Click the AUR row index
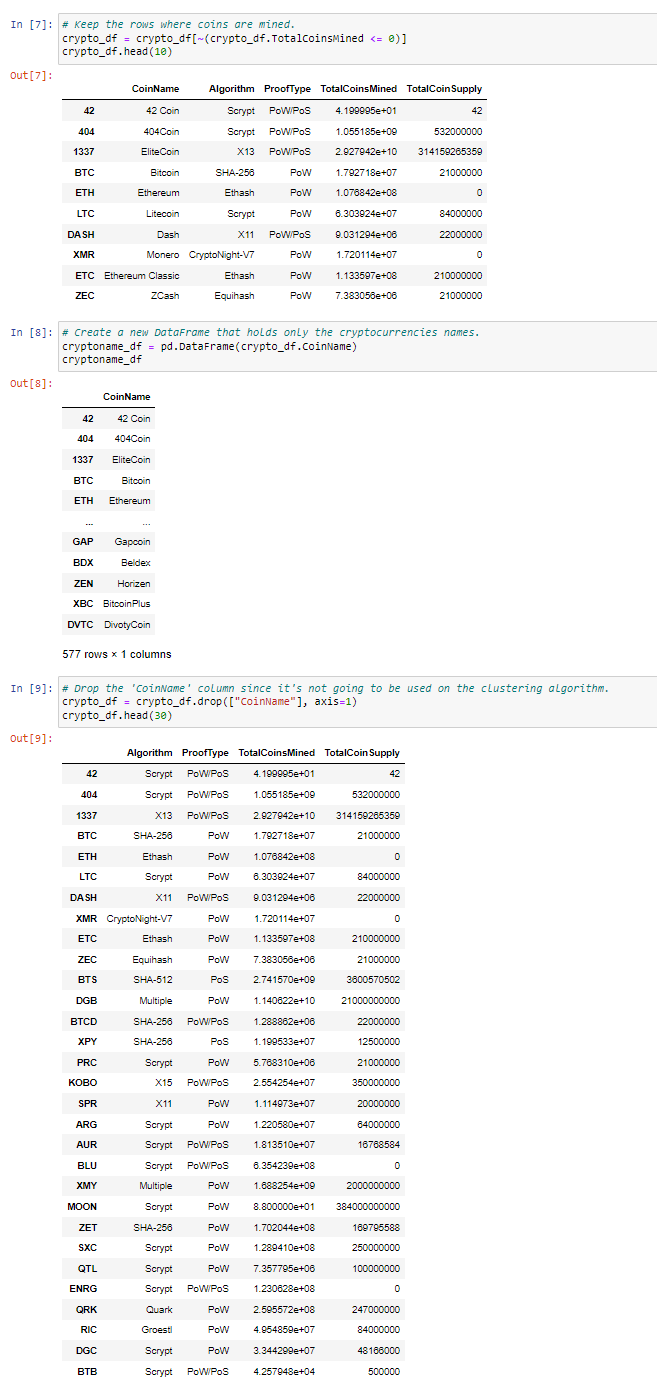The width and height of the screenshot is (657, 1392). (x=87, y=1145)
